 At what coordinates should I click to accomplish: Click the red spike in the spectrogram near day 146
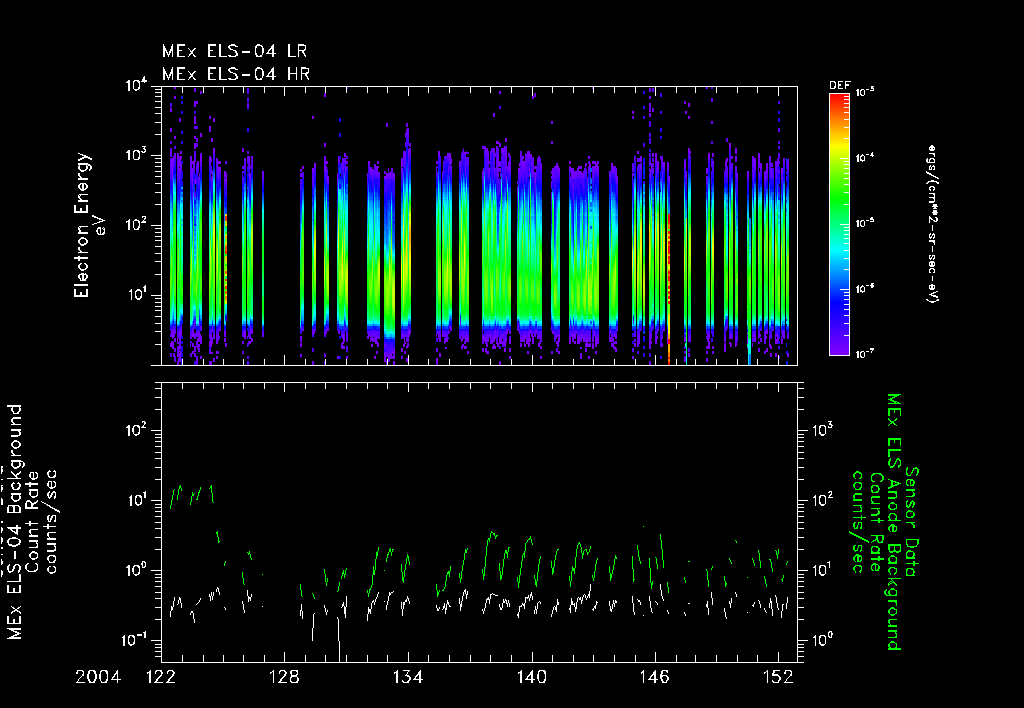pyautogui.click(x=669, y=287)
